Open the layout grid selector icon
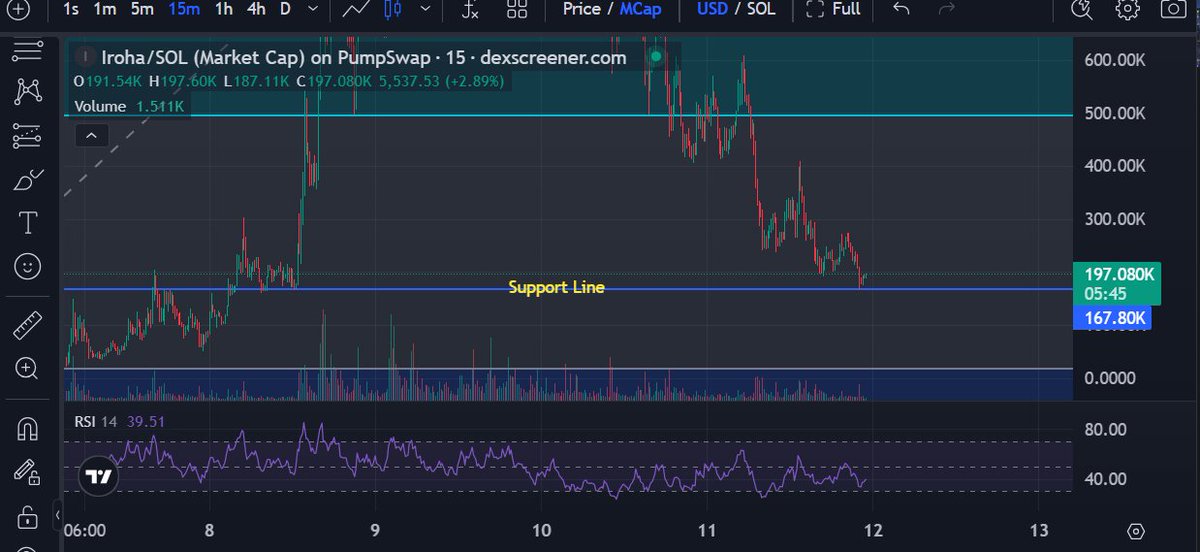Image resolution: width=1200 pixels, height=552 pixels. pos(517,9)
